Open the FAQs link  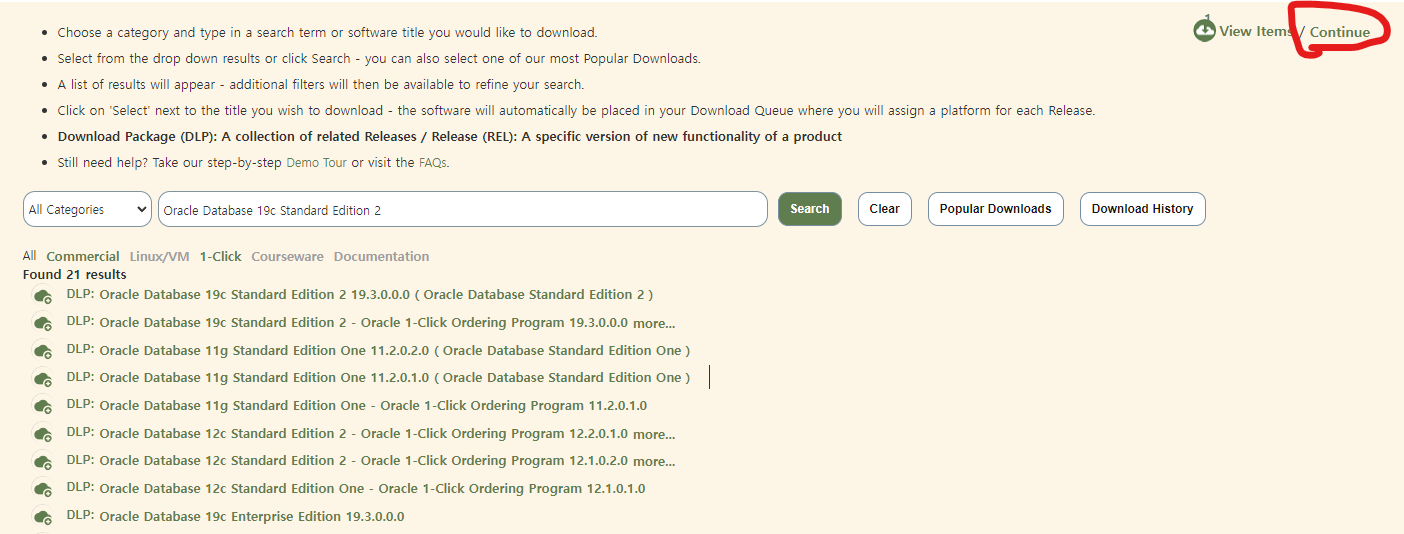[432, 162]
